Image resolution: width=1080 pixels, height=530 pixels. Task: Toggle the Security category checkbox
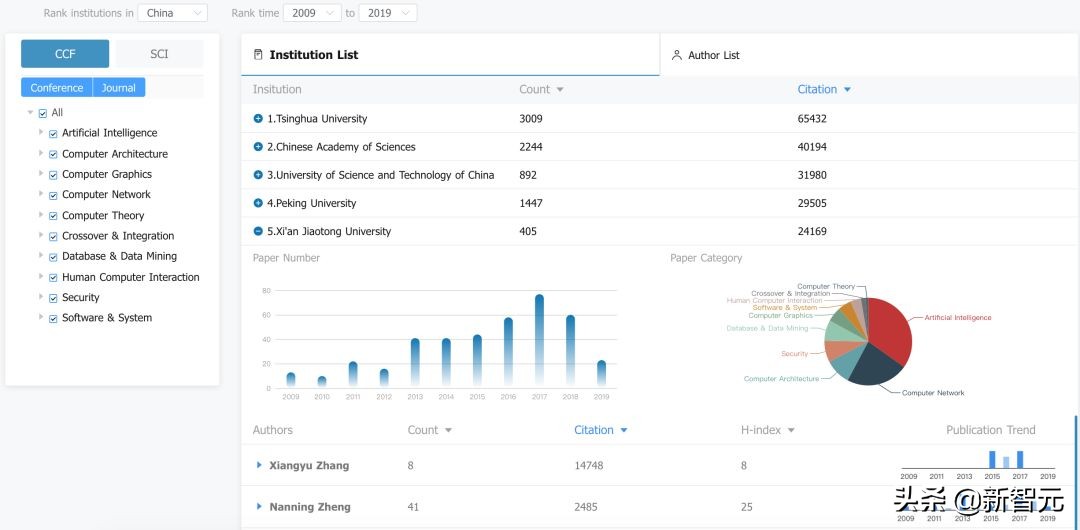[53, 298]
